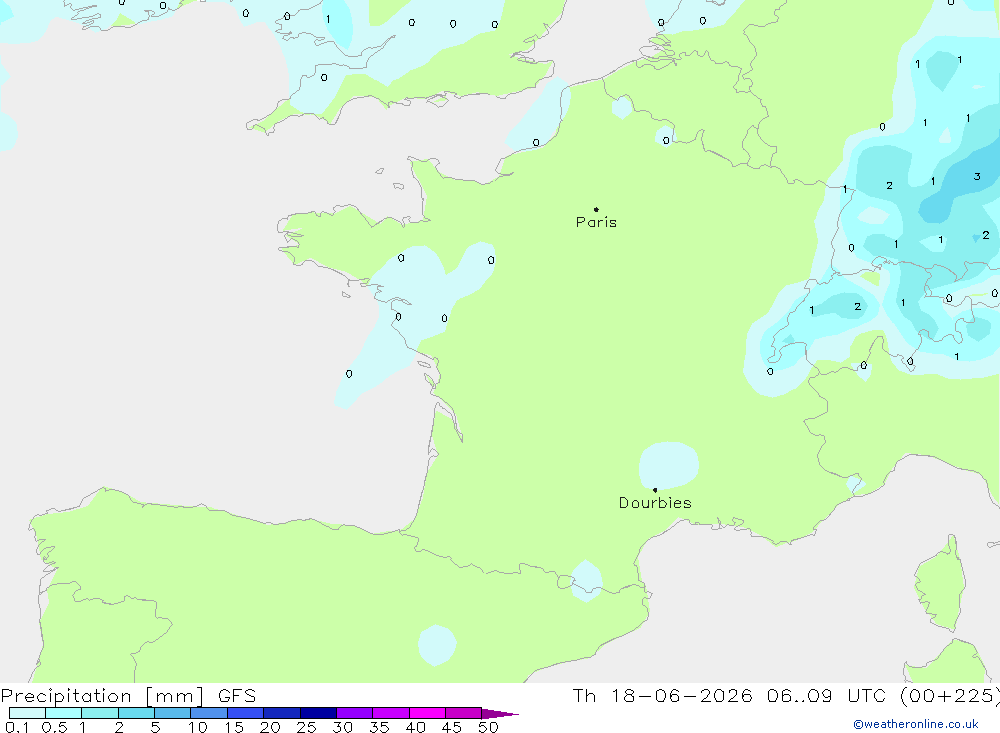This screenshot has height=733, width=1000.
Task: Click the small blue patch in Spain
Action: pos(437,645)
